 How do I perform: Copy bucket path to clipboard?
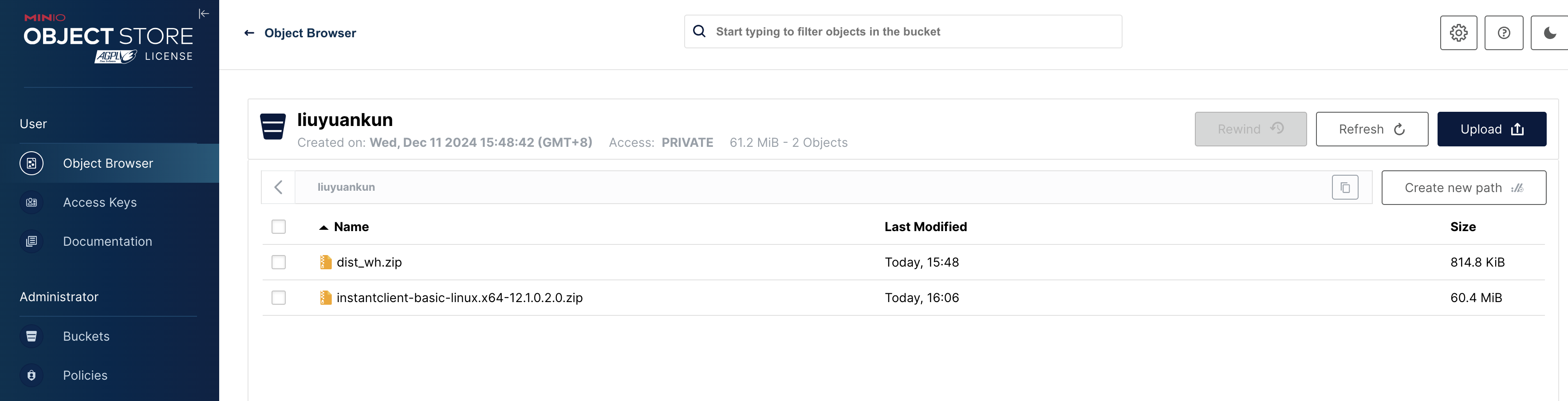pos(1345,188)
